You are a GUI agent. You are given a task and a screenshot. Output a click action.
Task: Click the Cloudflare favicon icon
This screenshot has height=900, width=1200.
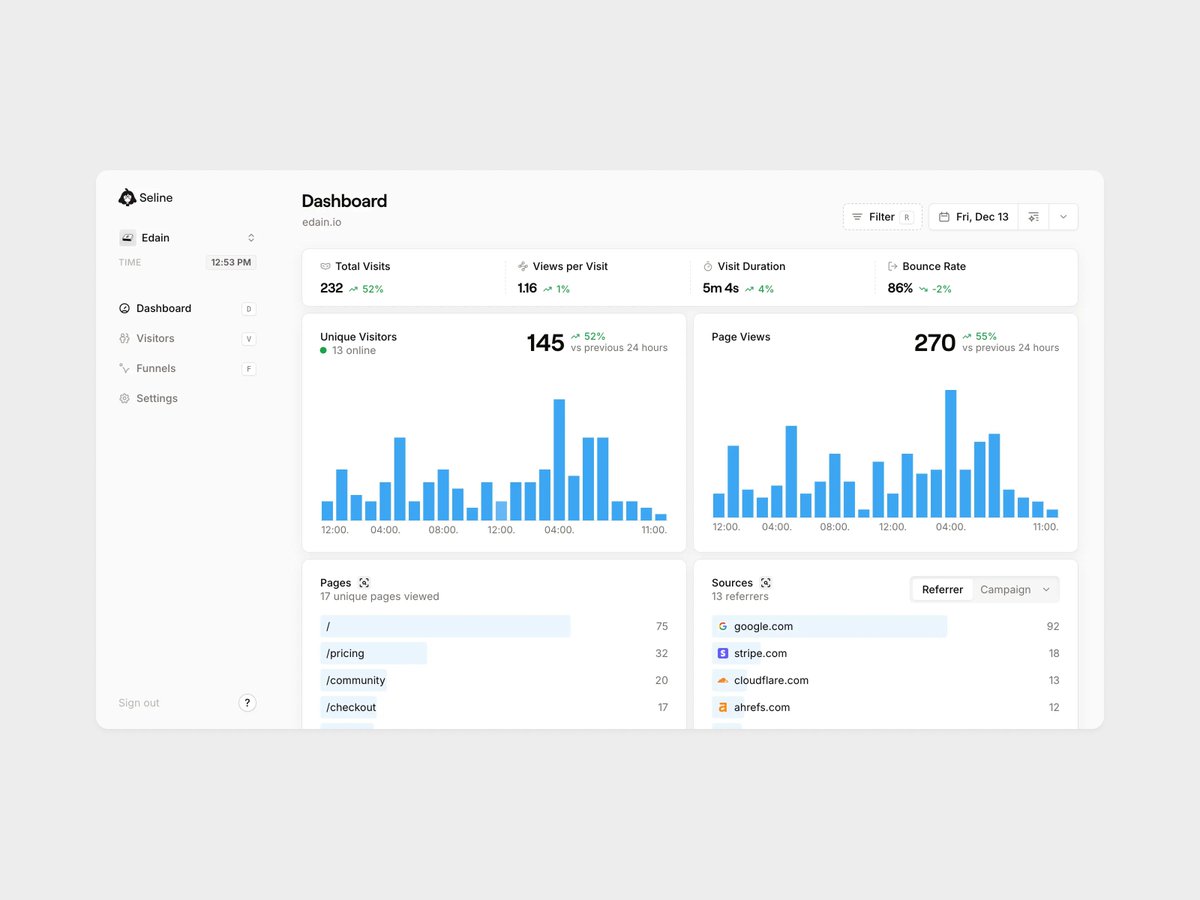723,680
